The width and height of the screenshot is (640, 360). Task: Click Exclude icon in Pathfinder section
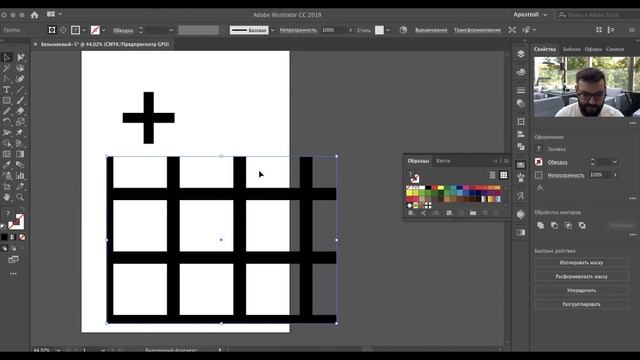click(582, 225)
